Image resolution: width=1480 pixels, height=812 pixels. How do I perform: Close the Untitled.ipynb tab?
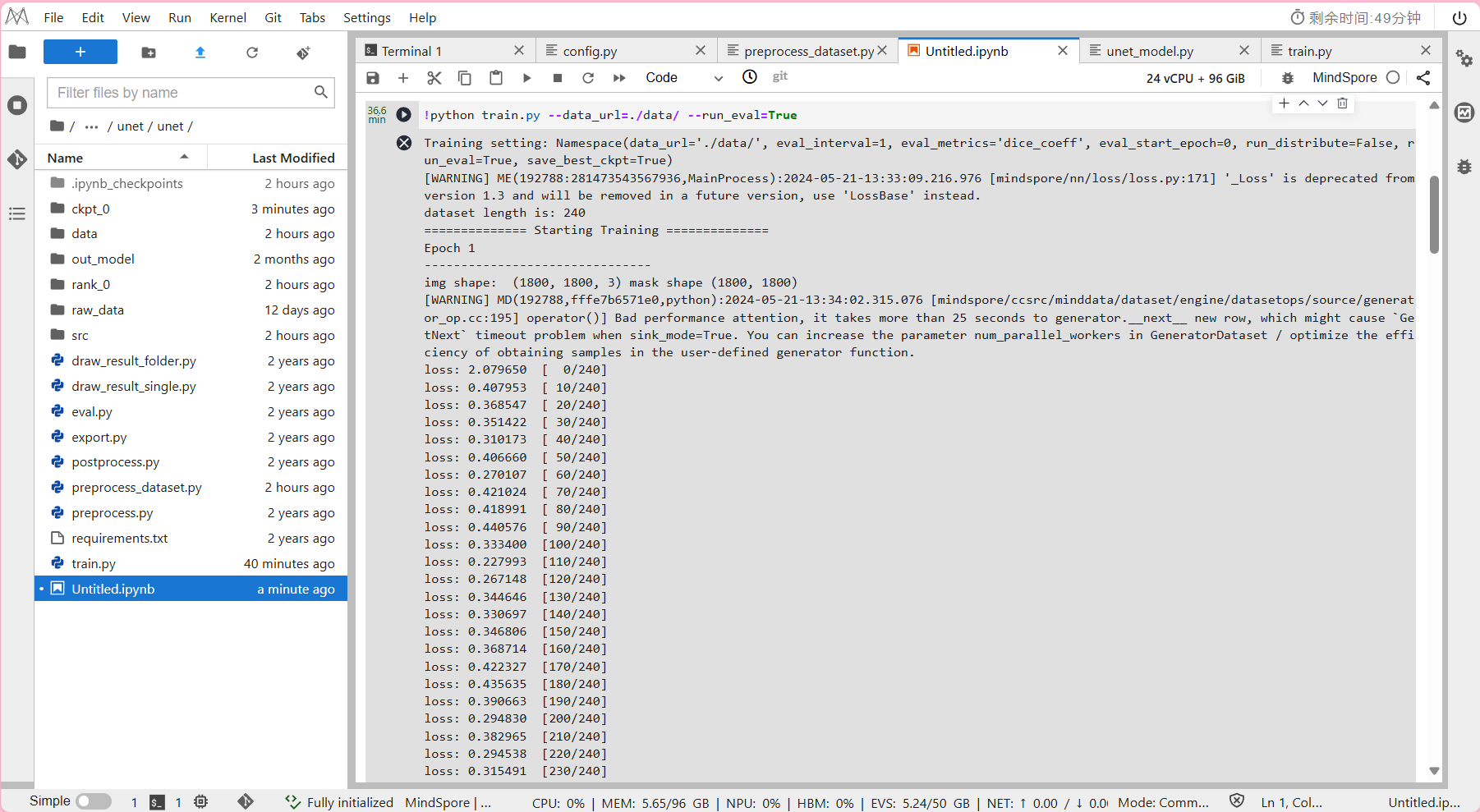pos(1063,51)
